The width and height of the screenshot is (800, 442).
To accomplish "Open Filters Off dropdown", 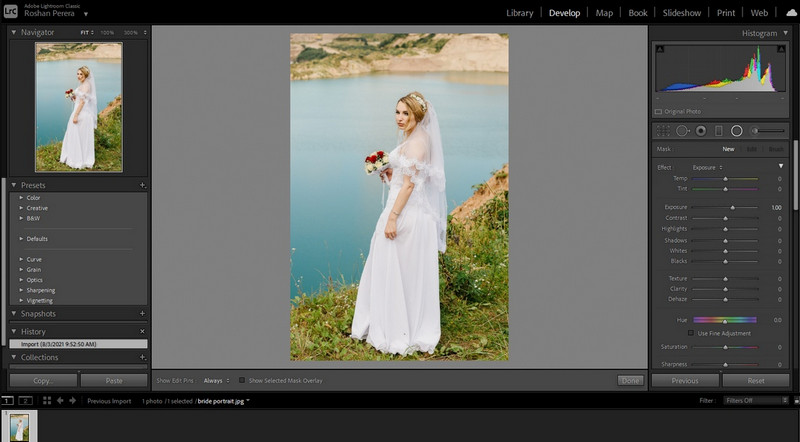I will (756, 401).
